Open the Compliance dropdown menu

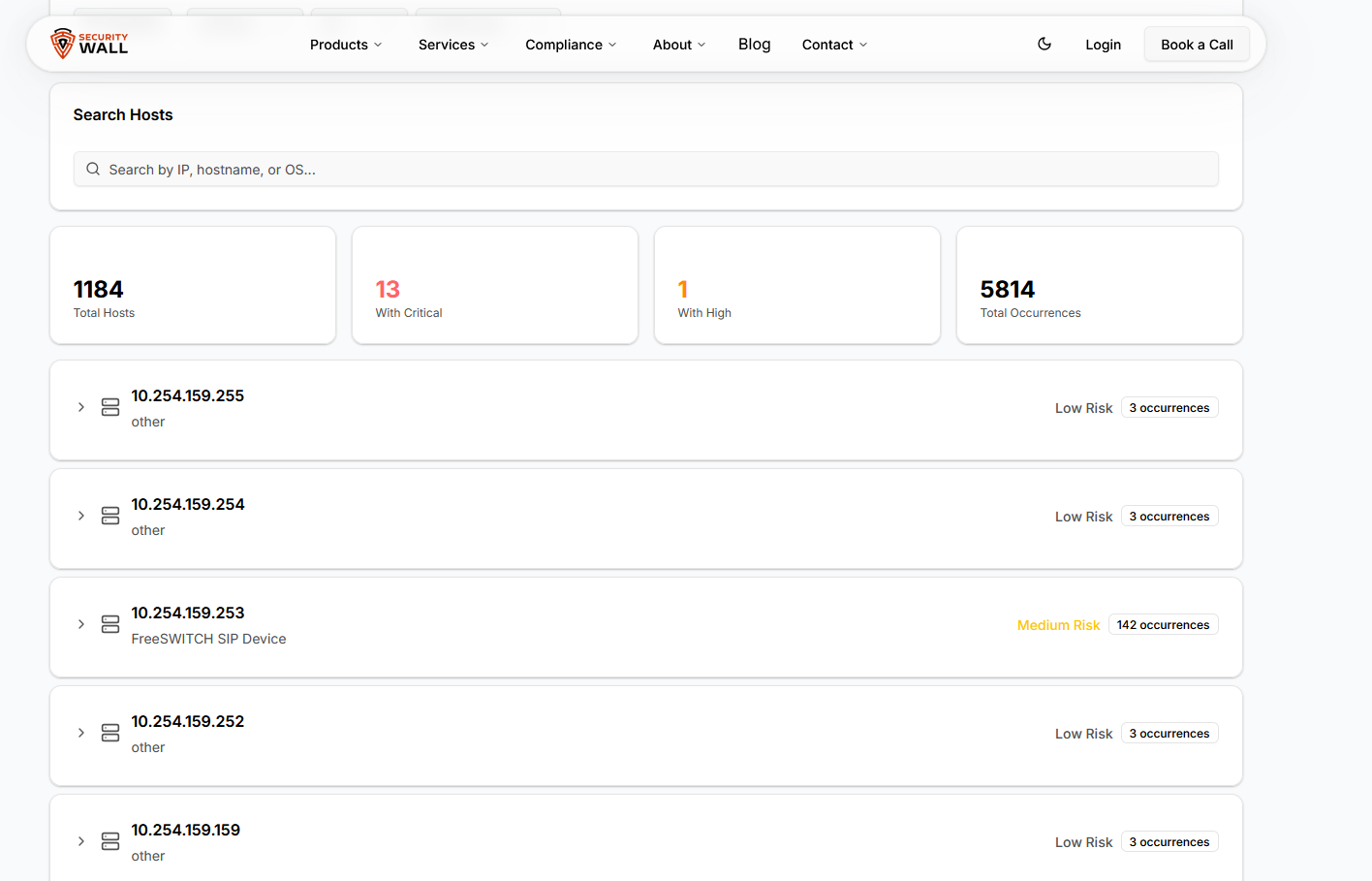click(571, 45)
